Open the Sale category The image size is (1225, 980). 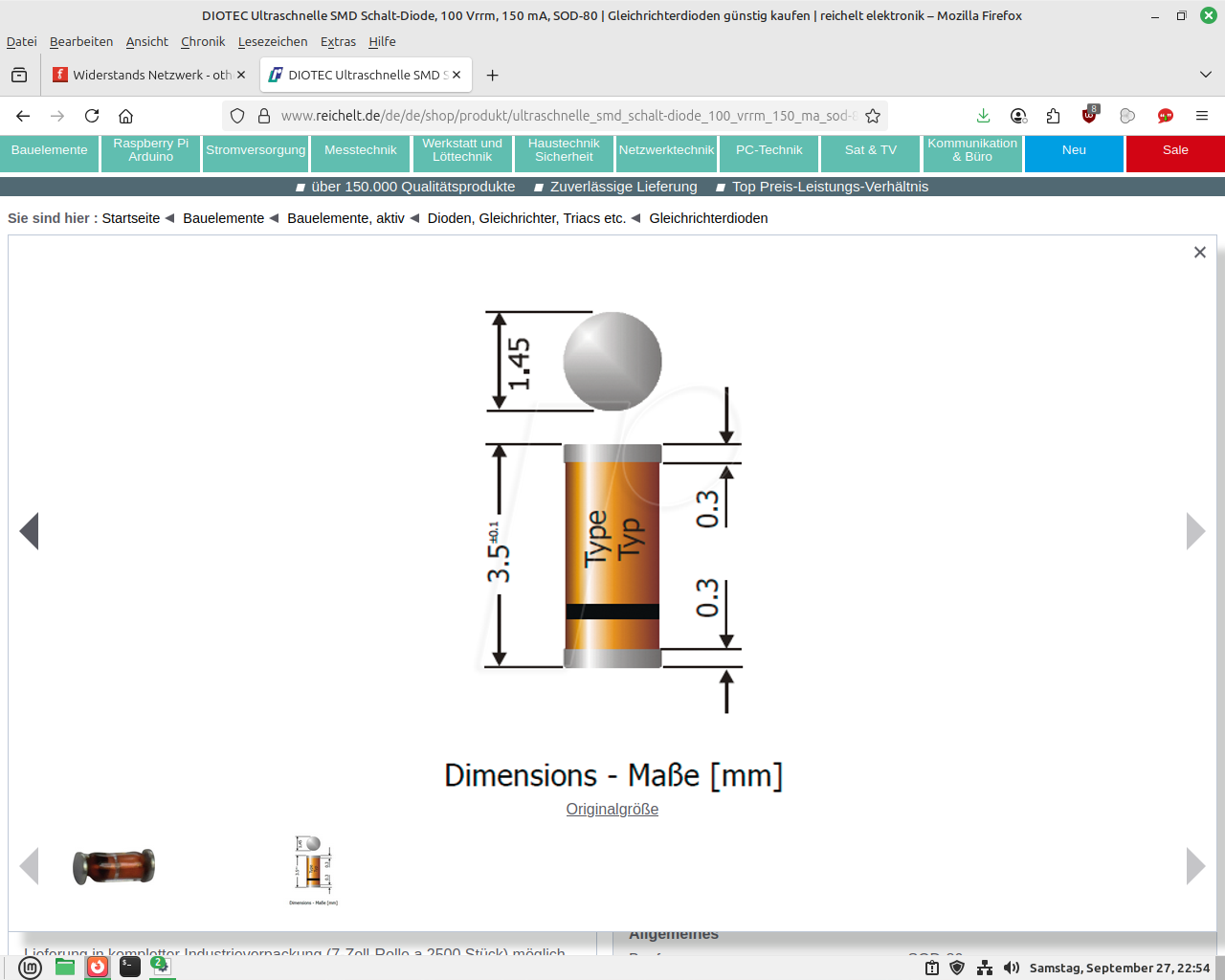1174,151
